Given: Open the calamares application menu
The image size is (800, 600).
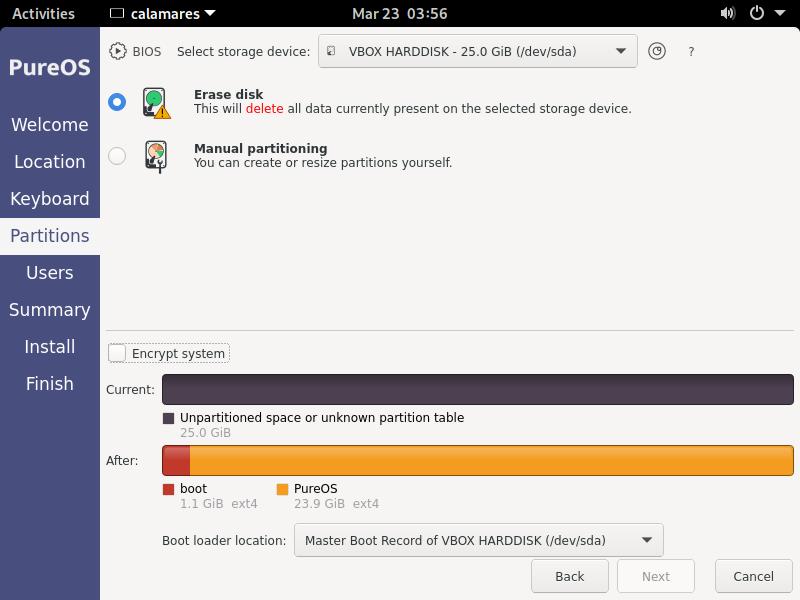Looking at the screenshot, I should [162, 14].
